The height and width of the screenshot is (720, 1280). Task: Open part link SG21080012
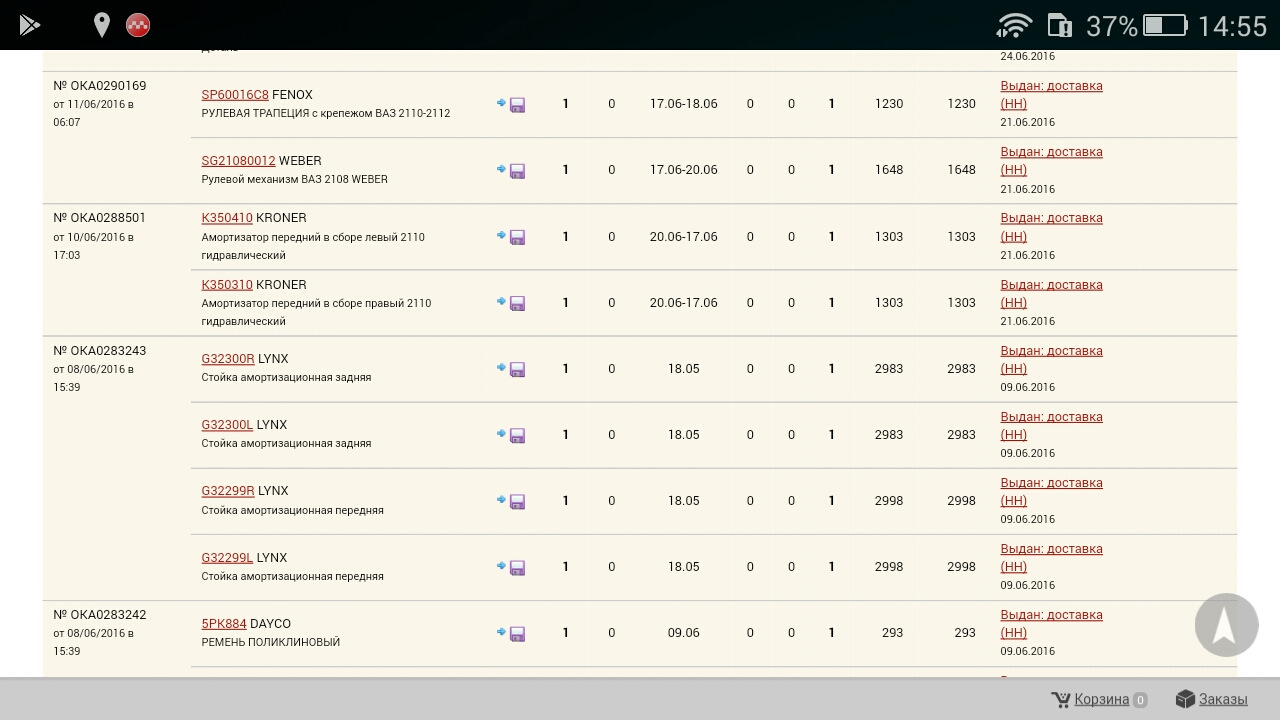click(x=238, y=161)
